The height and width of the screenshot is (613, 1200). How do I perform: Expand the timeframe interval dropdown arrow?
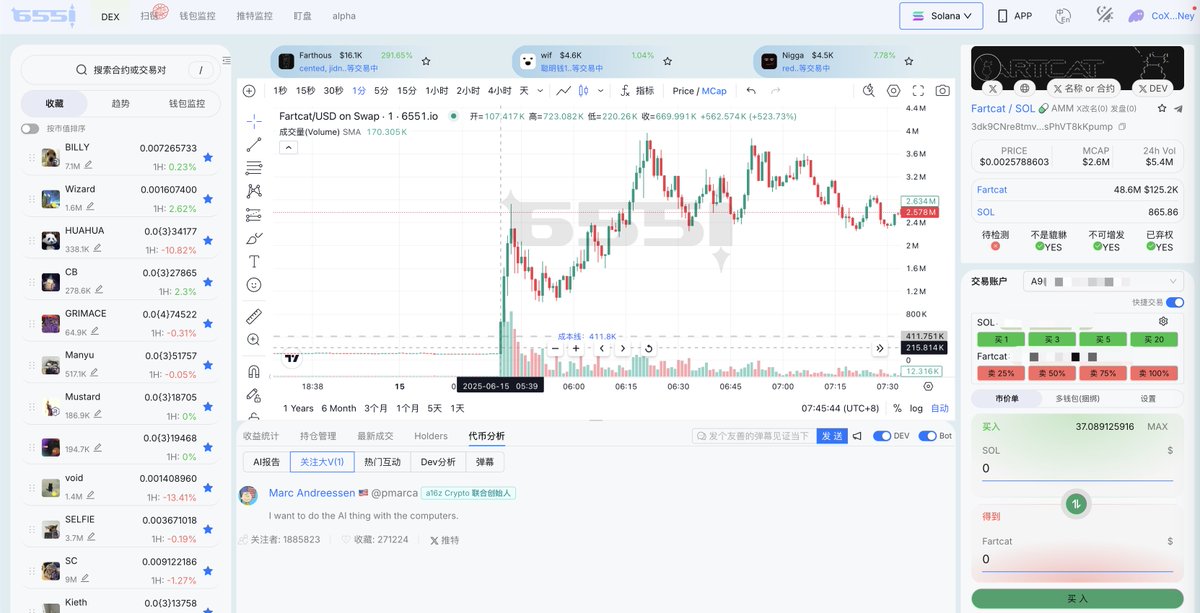click(539, 90)
